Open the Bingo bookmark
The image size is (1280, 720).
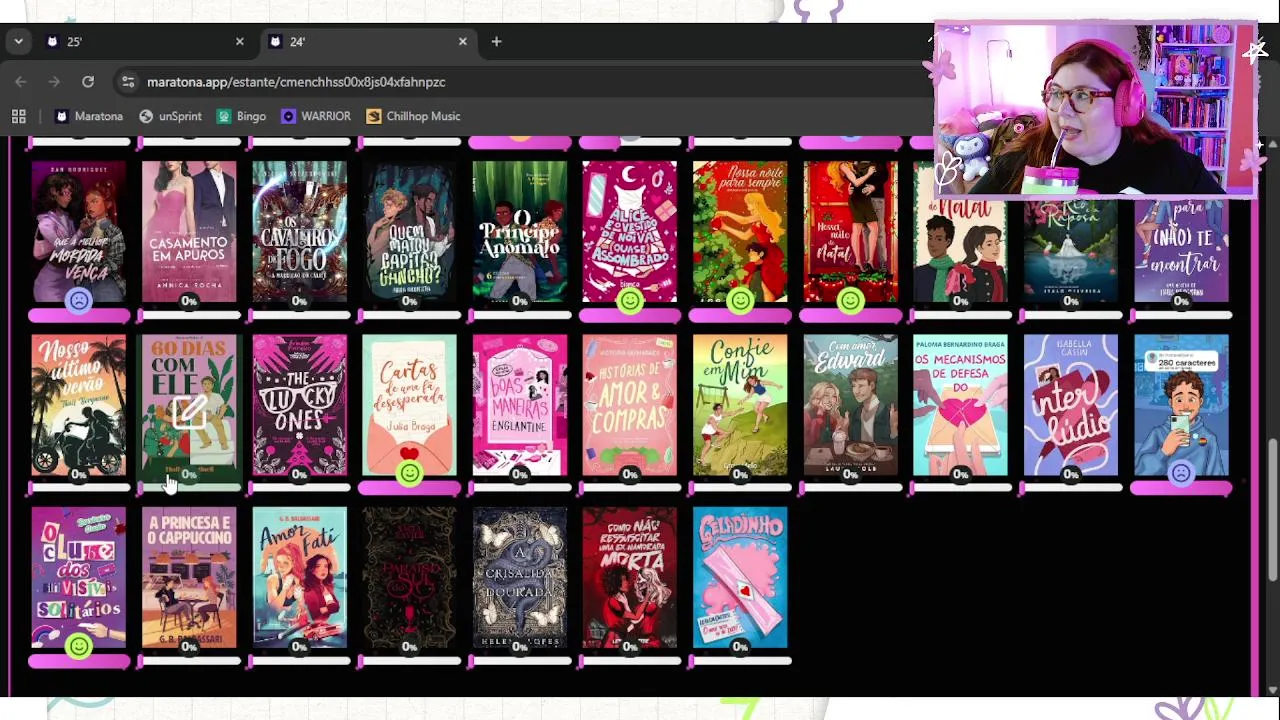tap(240, 116)
